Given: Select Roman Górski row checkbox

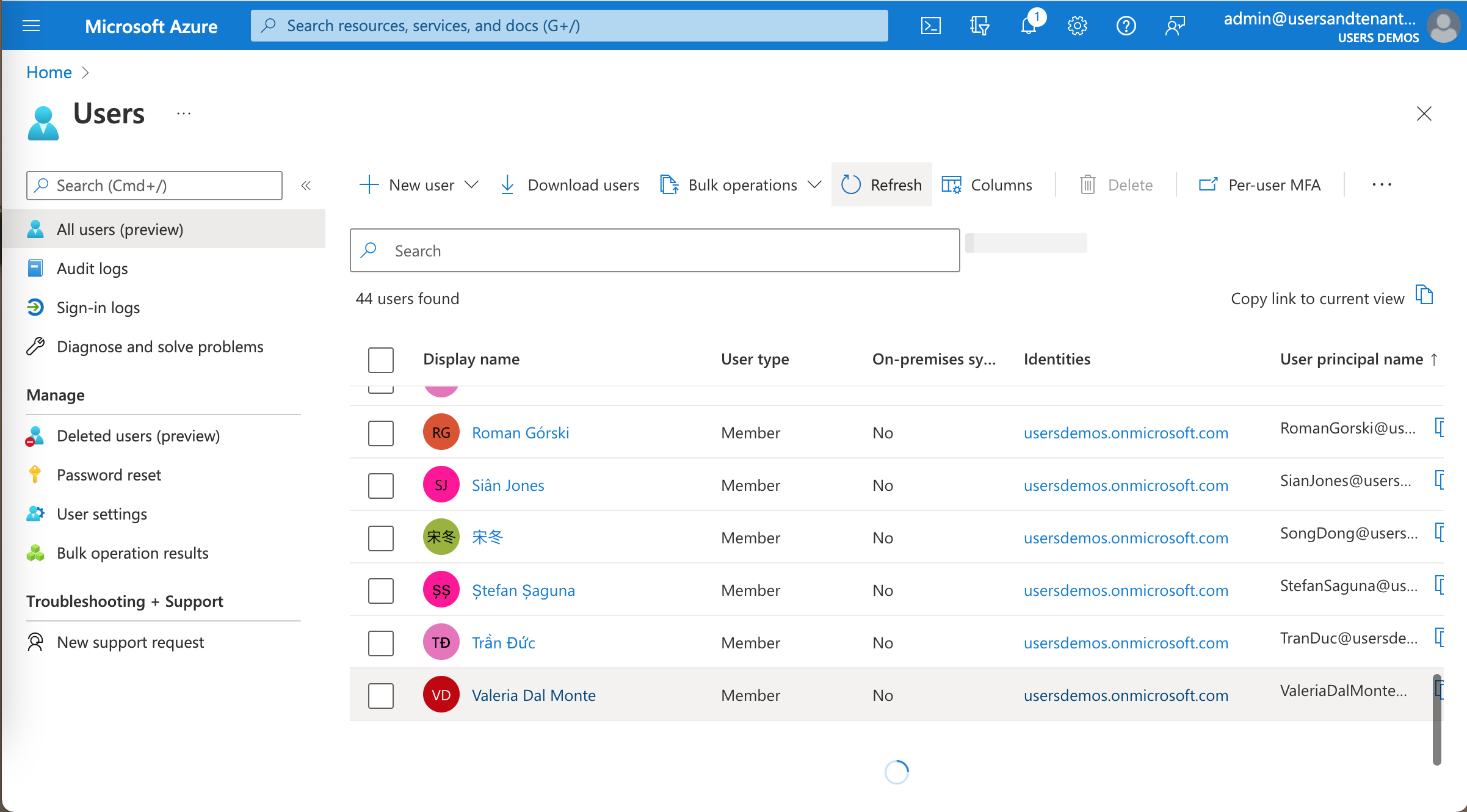Looking at the screenshot, I should (x=381, y=433).
